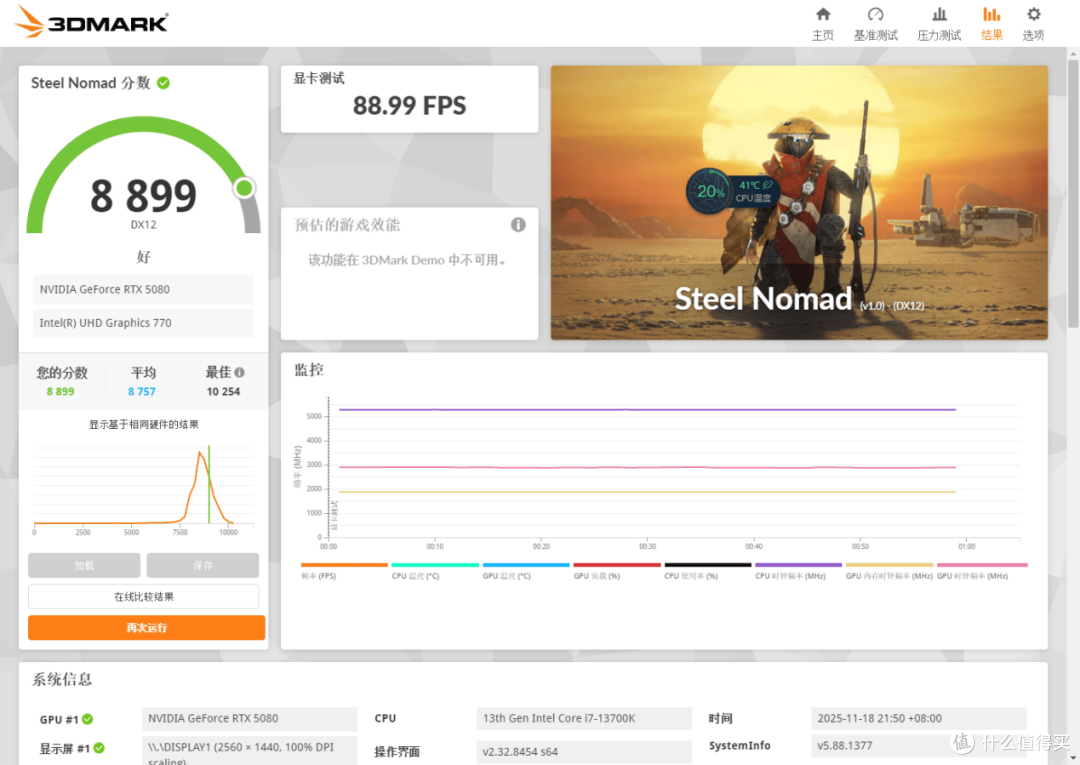
Task: Click the 该功能在 3DMark Demo 中不可用 message
Action: coord(408,260)
